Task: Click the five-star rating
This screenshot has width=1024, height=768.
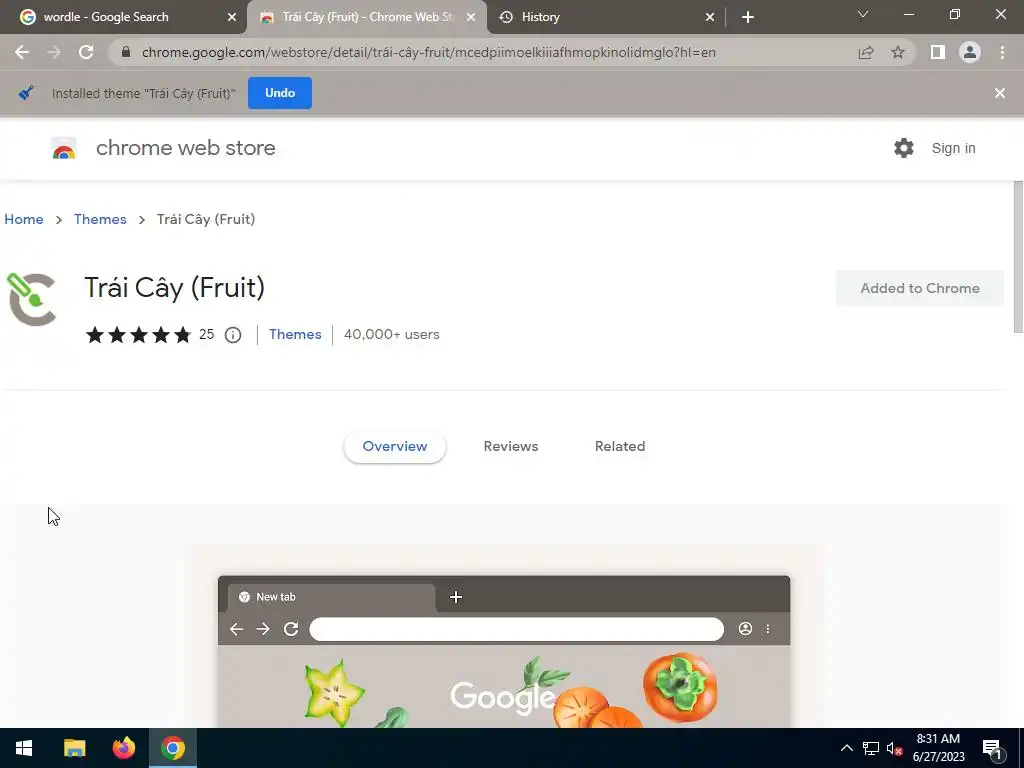Action: (138, 335)
